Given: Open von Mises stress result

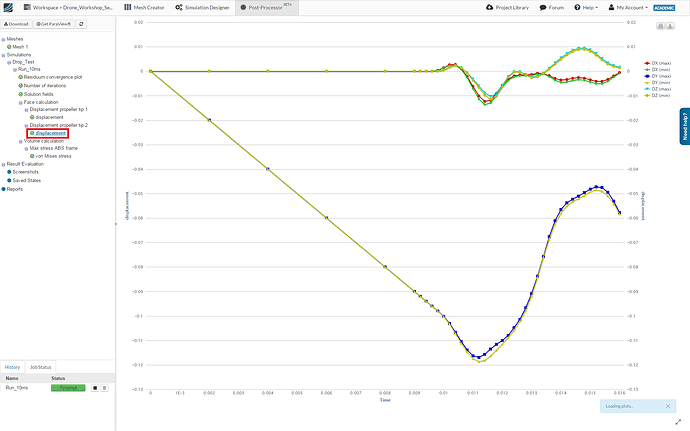Looking at the screenshot, I should tap(51, 156).
